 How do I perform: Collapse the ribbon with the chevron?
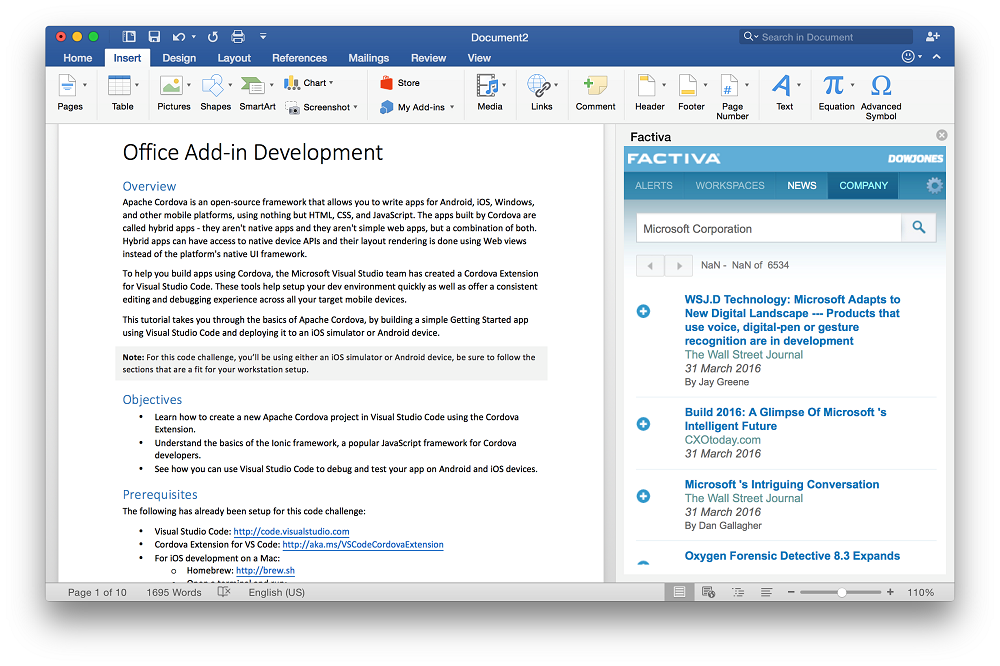pos(937,57)
